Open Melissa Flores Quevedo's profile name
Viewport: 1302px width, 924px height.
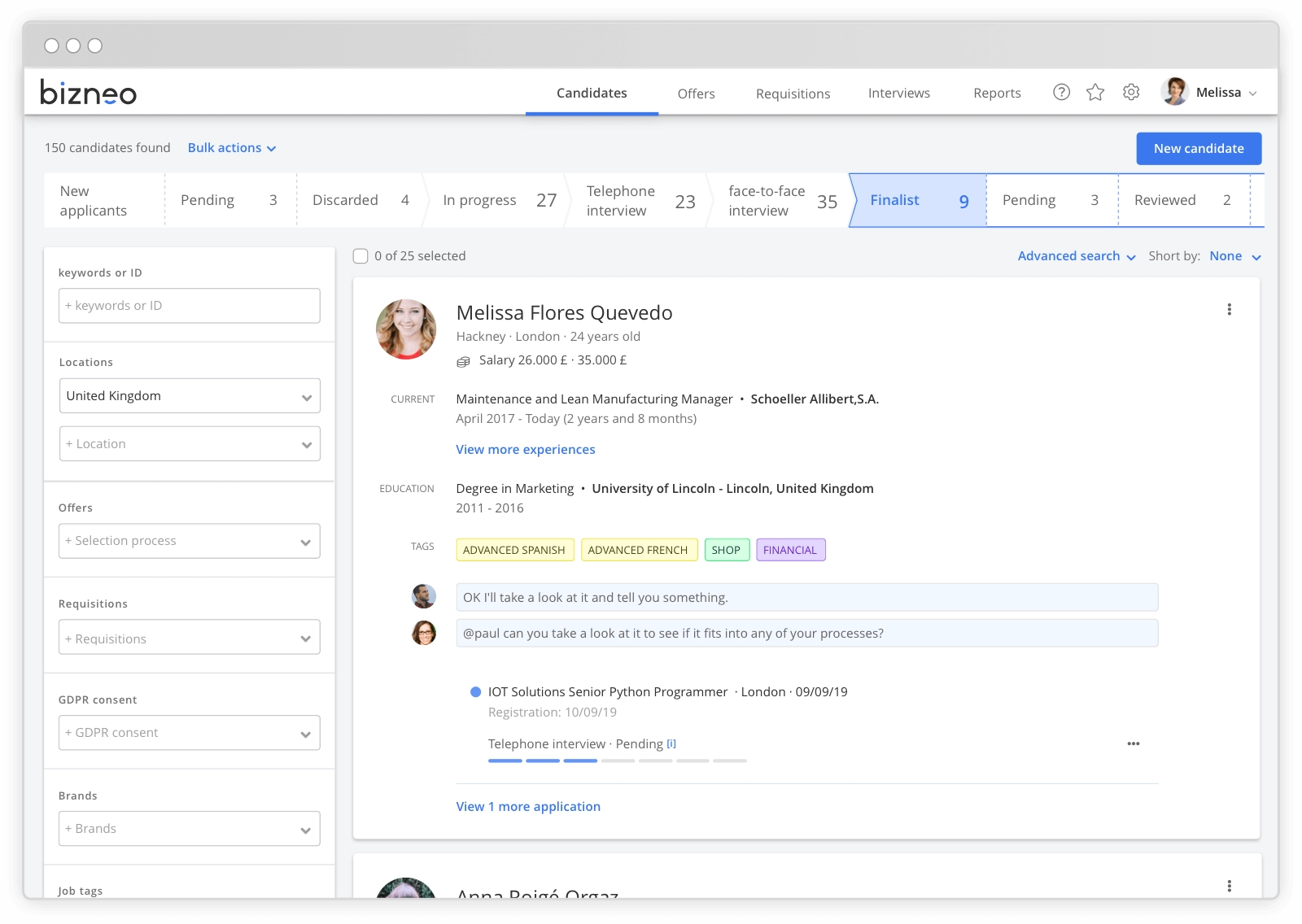point(564,313)
